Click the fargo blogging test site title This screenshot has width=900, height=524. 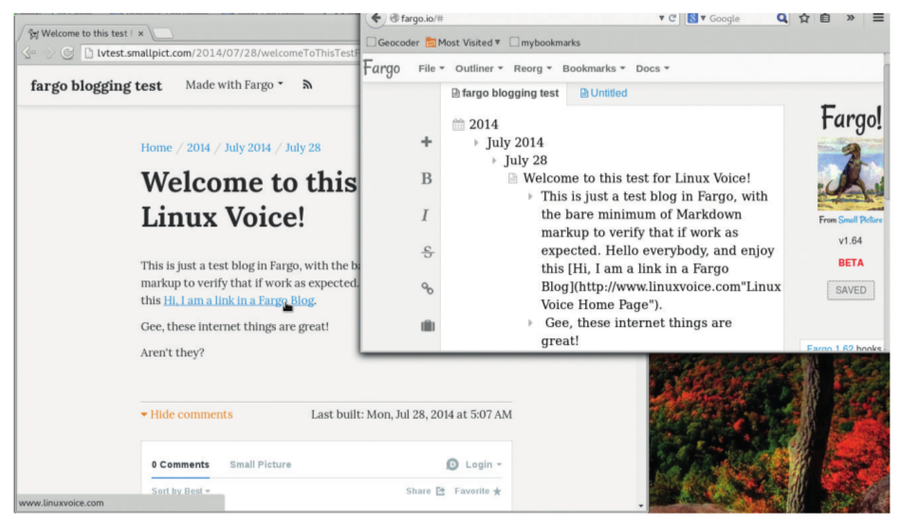96,86
